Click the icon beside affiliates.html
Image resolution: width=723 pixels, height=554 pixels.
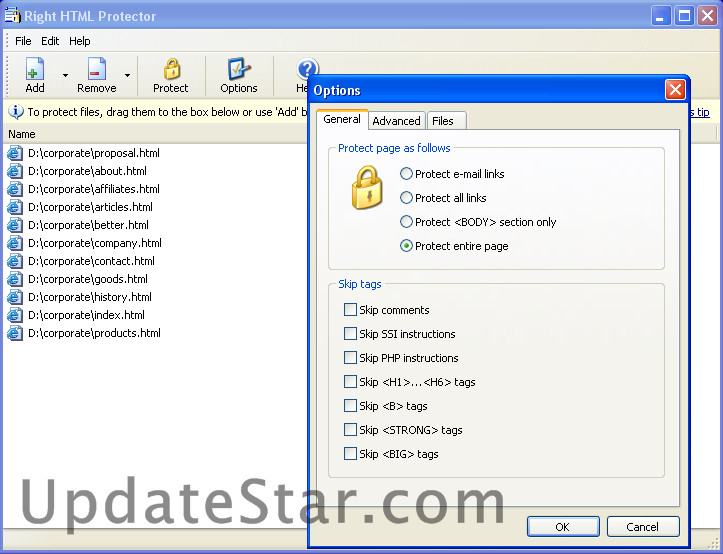(15, 189)
